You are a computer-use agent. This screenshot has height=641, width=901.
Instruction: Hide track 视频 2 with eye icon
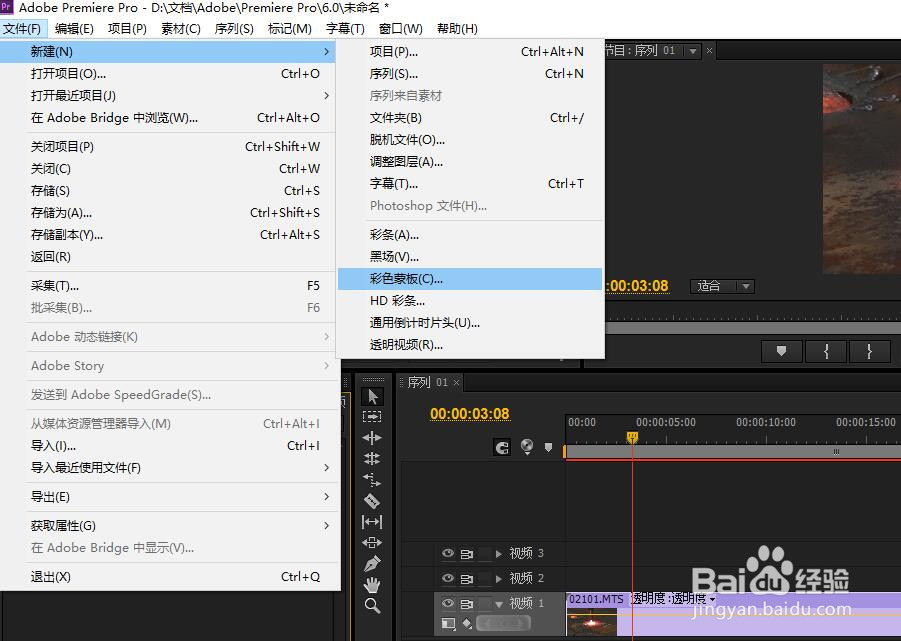click(x=448, y=578)
